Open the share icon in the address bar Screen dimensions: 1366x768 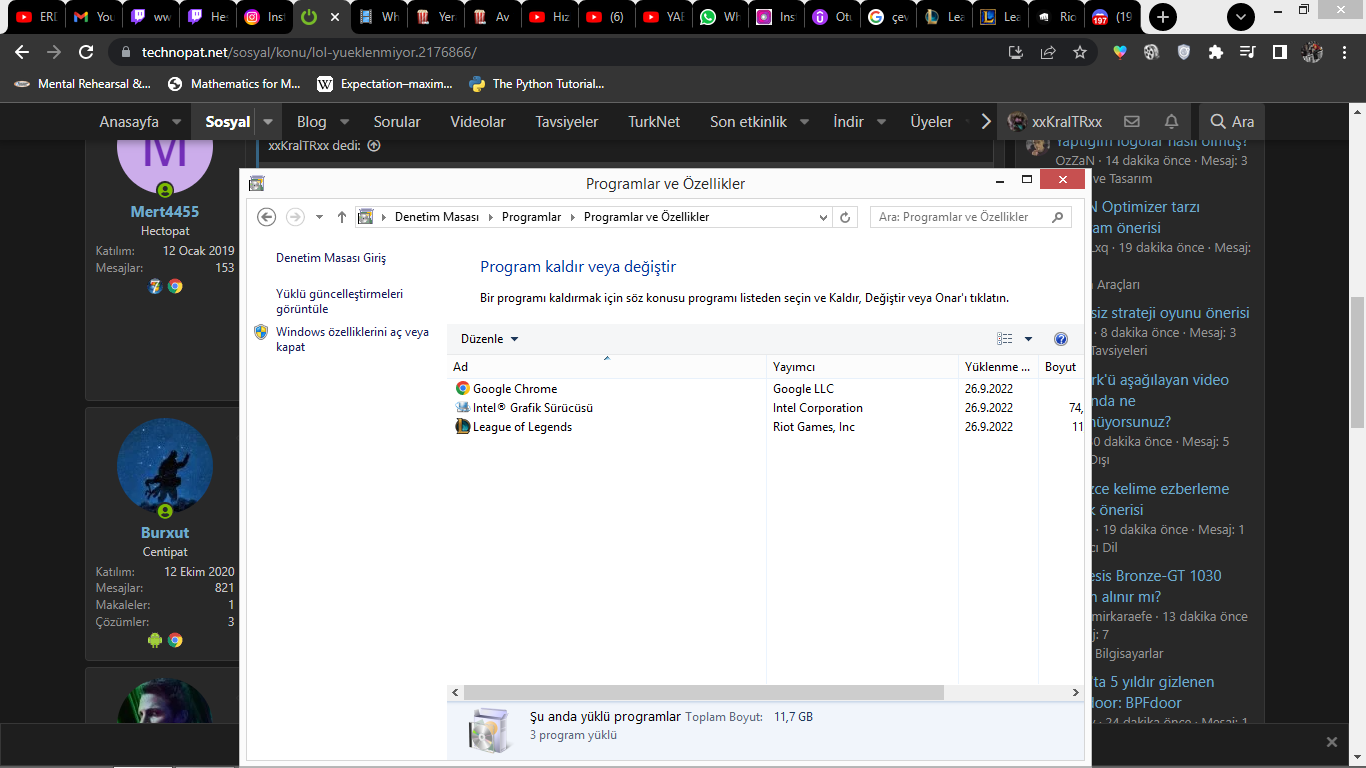[x=1048, y=52]
